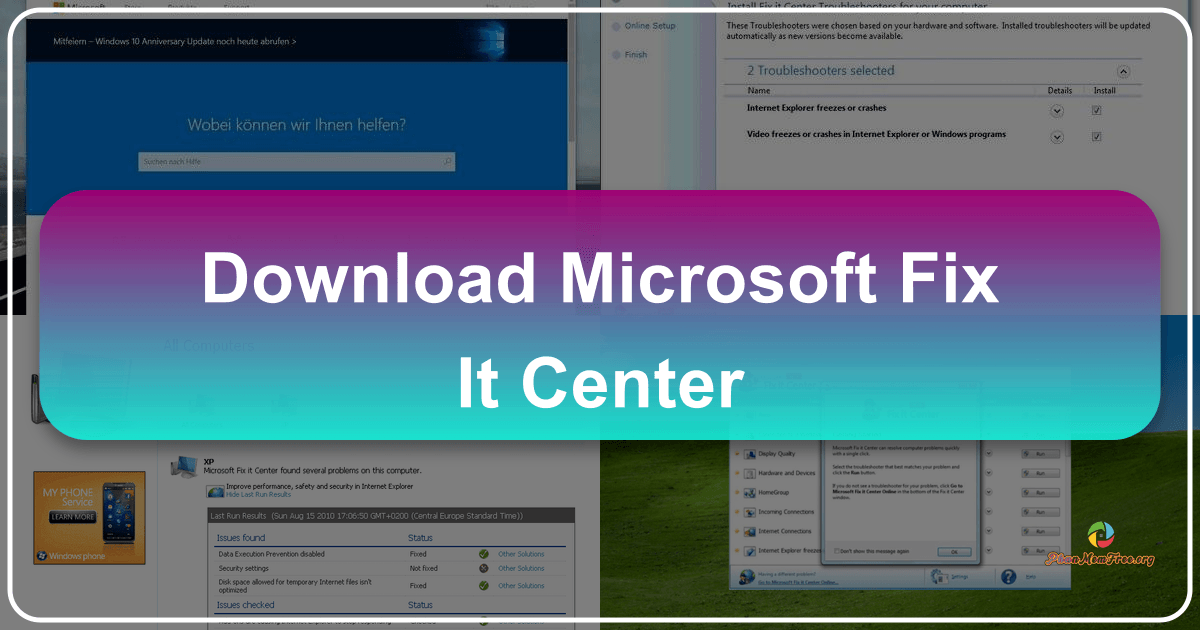Click the Hardware and Devices troubleshooter icon

[x=750, y=473]
